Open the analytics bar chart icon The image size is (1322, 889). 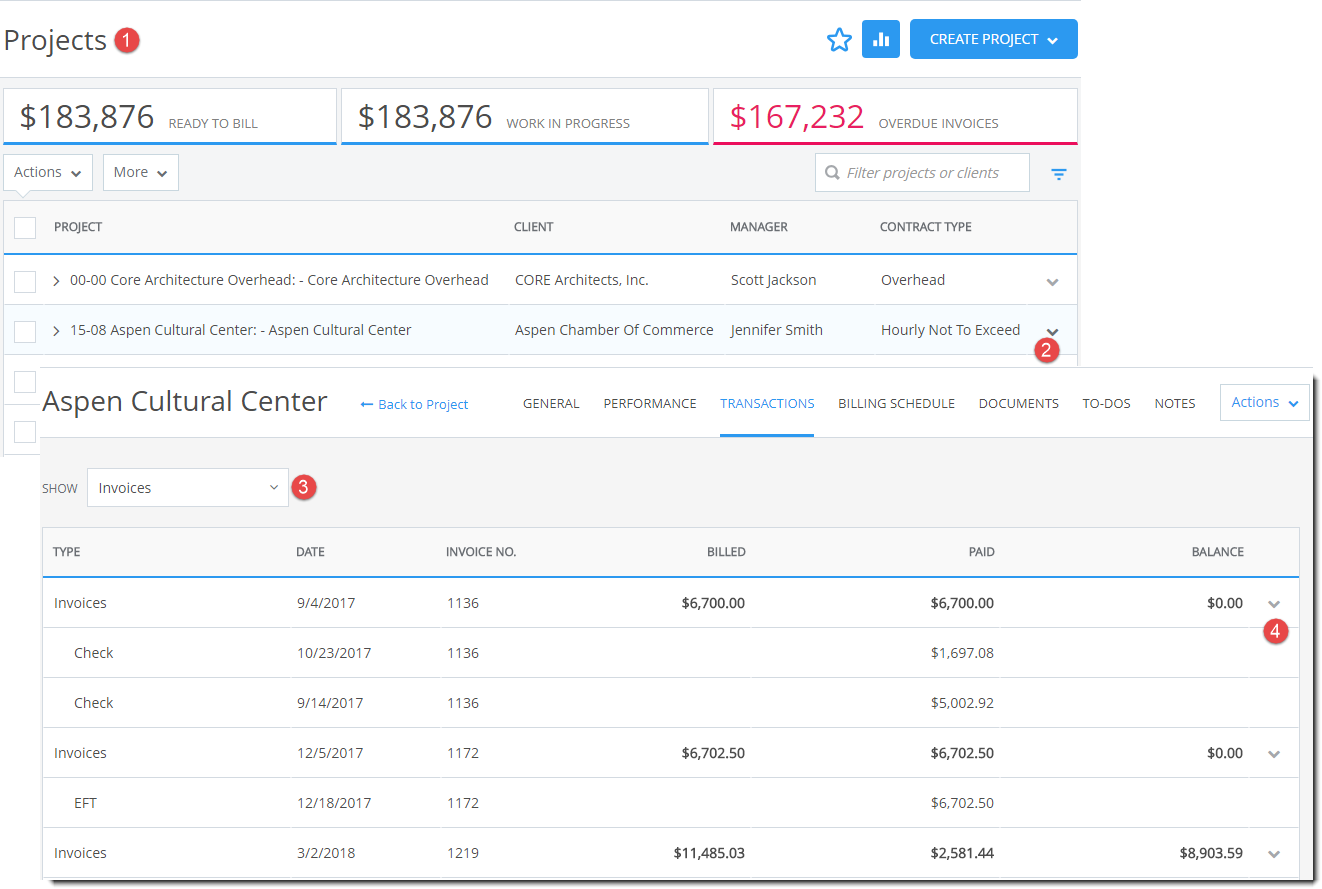[881, 39]
